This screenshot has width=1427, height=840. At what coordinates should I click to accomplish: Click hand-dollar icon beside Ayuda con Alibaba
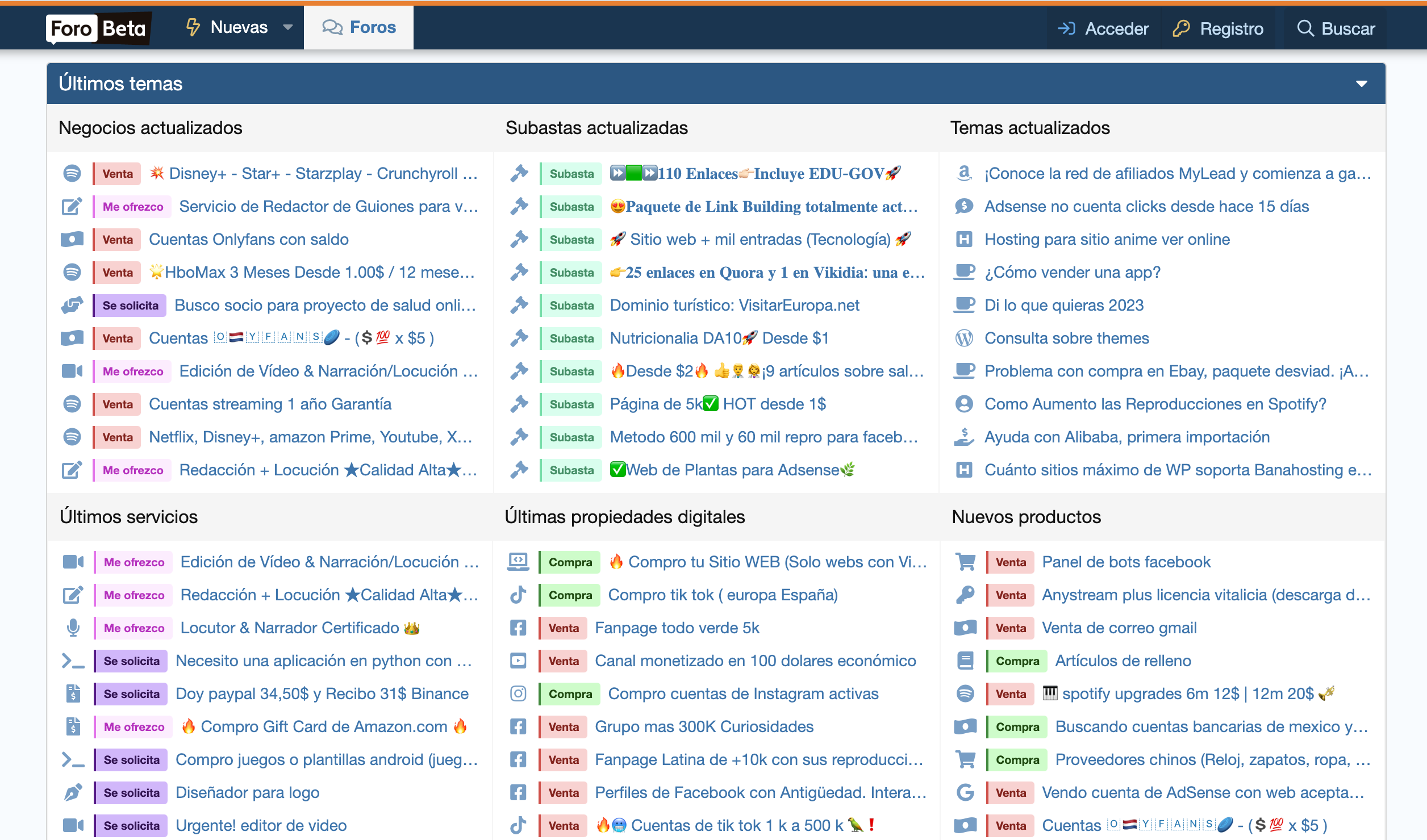964,437
